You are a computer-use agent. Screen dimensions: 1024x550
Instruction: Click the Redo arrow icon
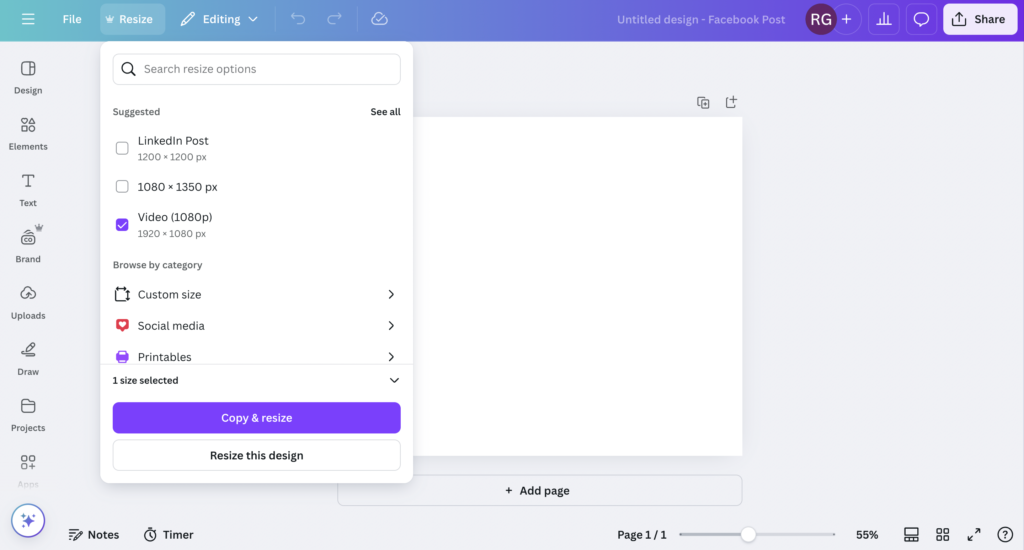pos(334,19)
